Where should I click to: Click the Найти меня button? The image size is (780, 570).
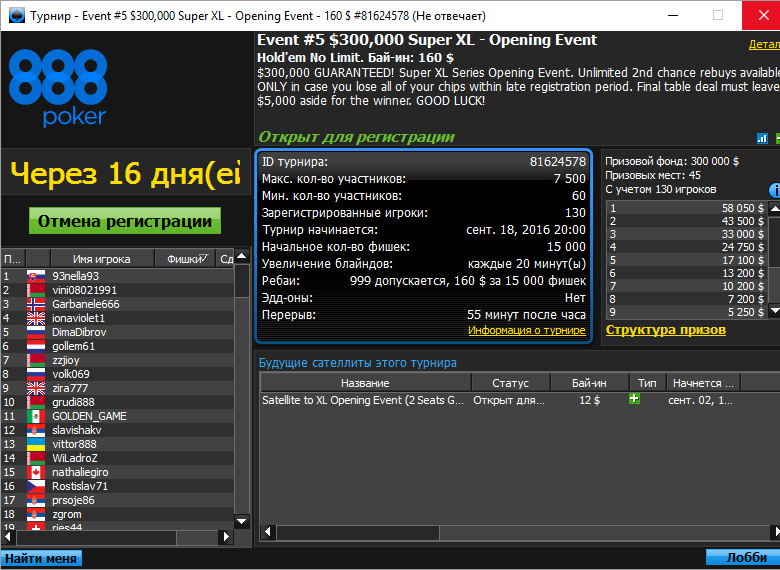click(41, 559)
